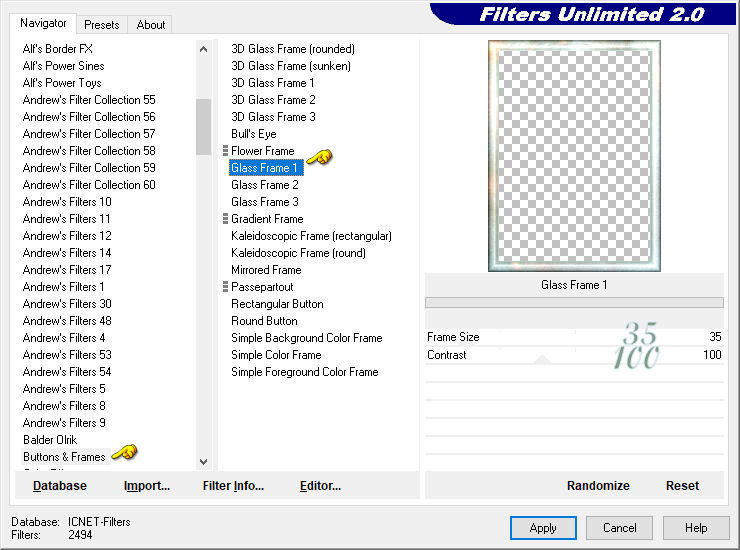Select Mirrored Frame filter
Viewport: 740px width, 550px height.
(x=266, y=270)
